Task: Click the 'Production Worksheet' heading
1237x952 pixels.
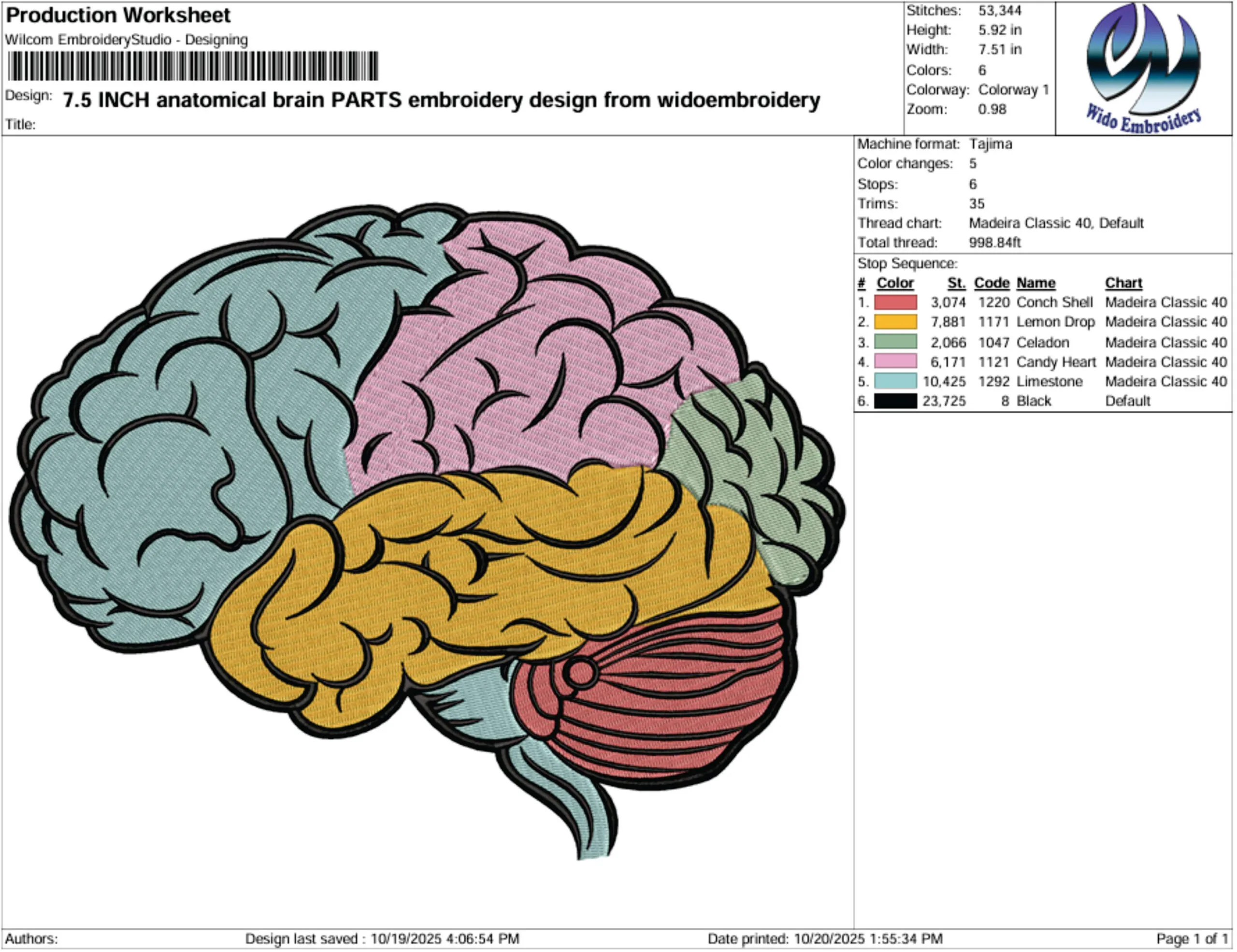Action: coord(118,15)
